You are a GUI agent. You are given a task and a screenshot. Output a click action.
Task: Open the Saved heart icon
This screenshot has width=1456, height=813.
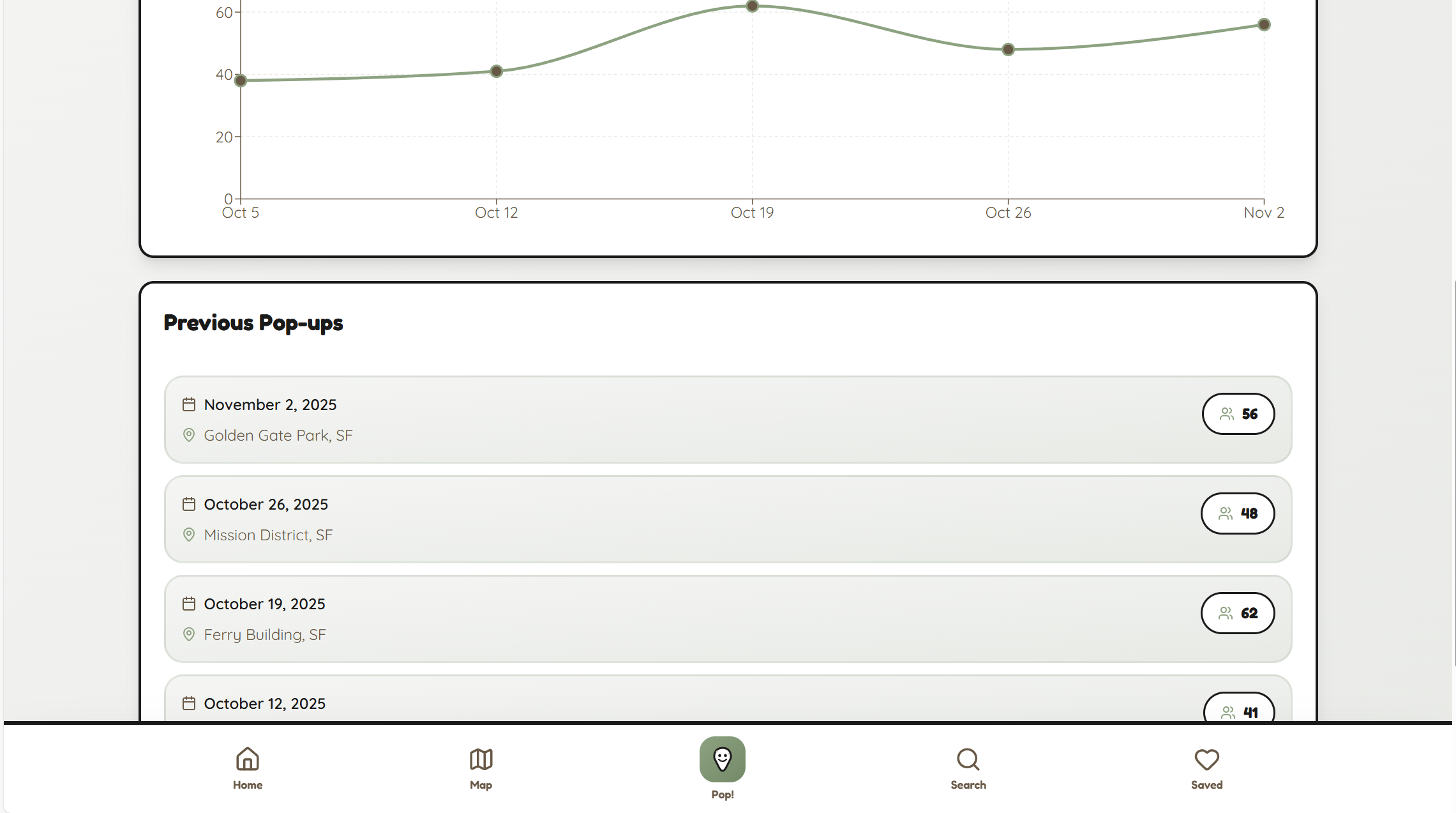pos(1206,759)
